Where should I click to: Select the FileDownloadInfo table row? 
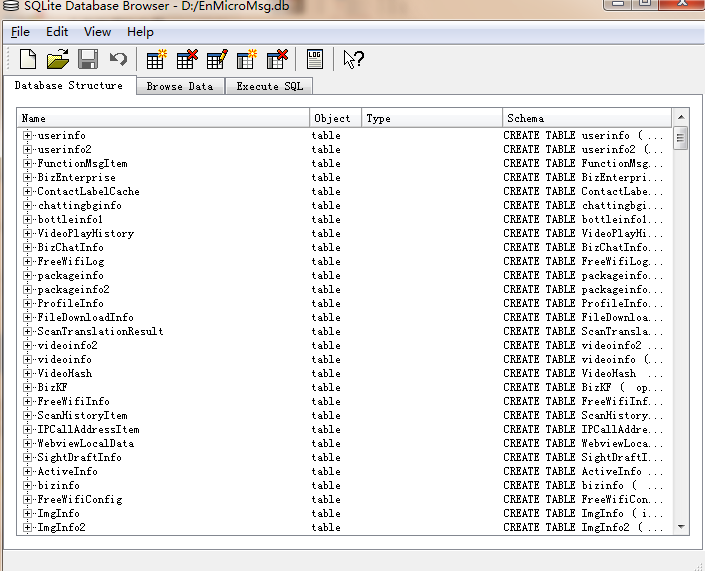344,317
